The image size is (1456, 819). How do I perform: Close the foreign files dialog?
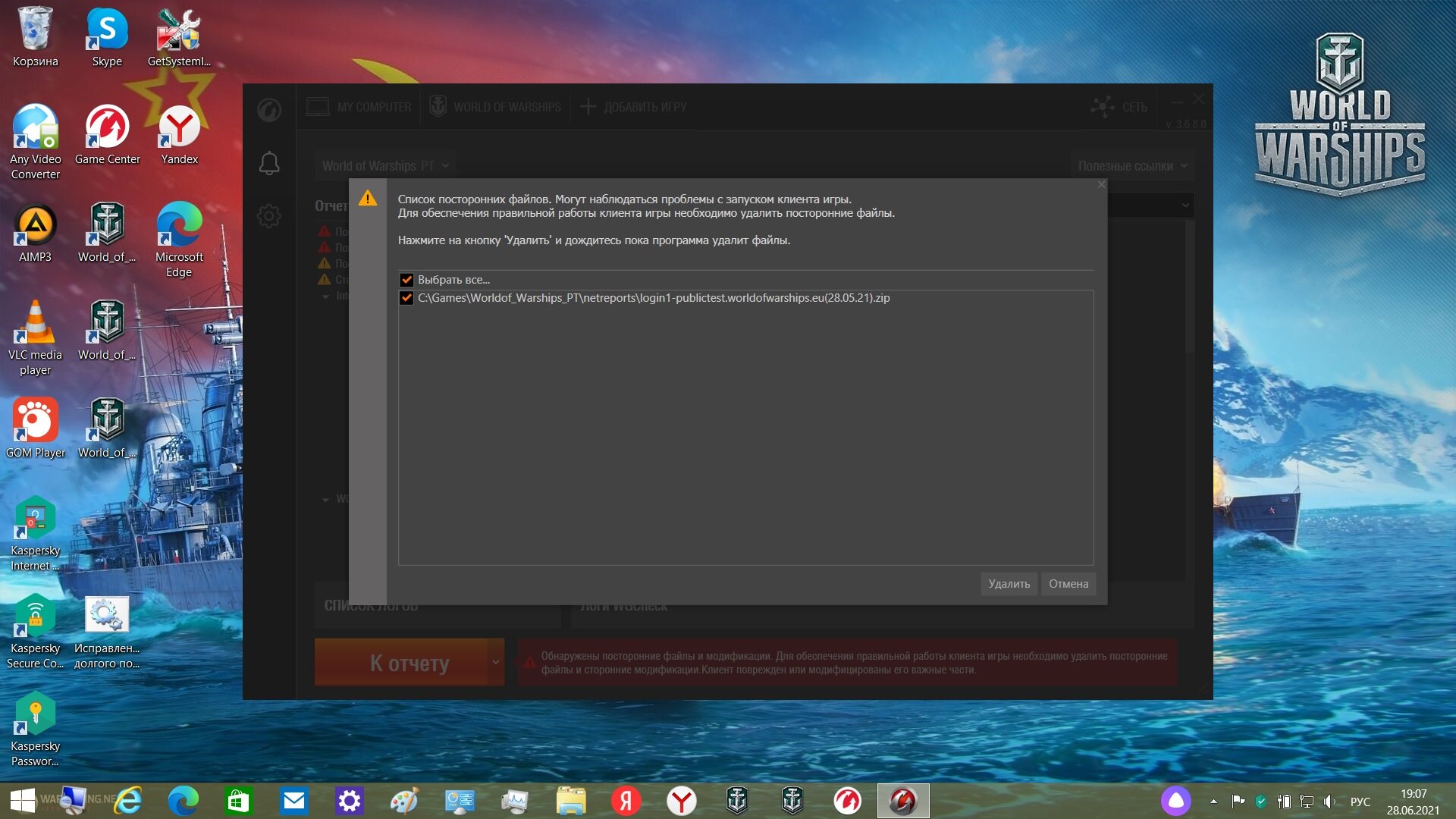click(x=1102, y=184)
